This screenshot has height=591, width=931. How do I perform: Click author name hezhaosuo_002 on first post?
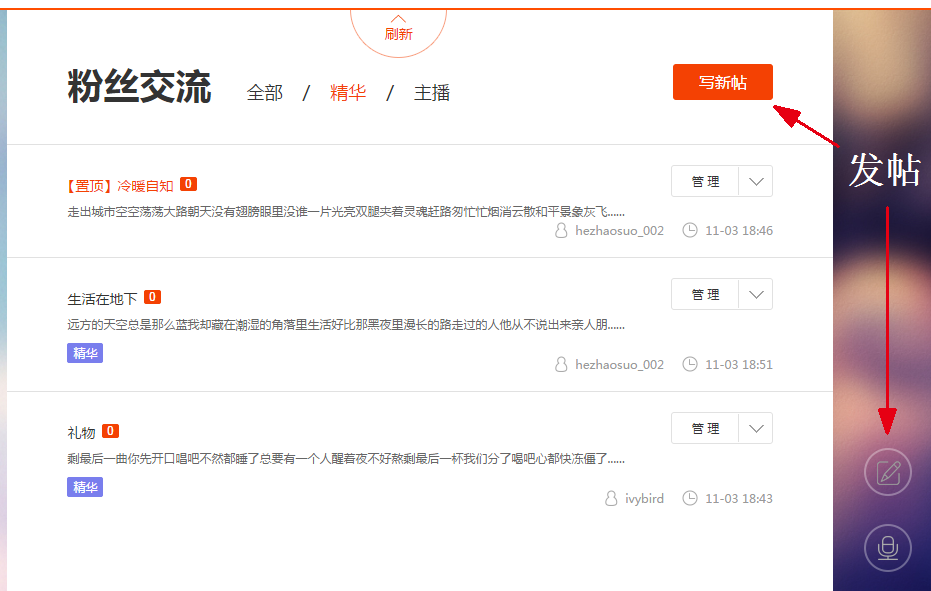point(619,230)
